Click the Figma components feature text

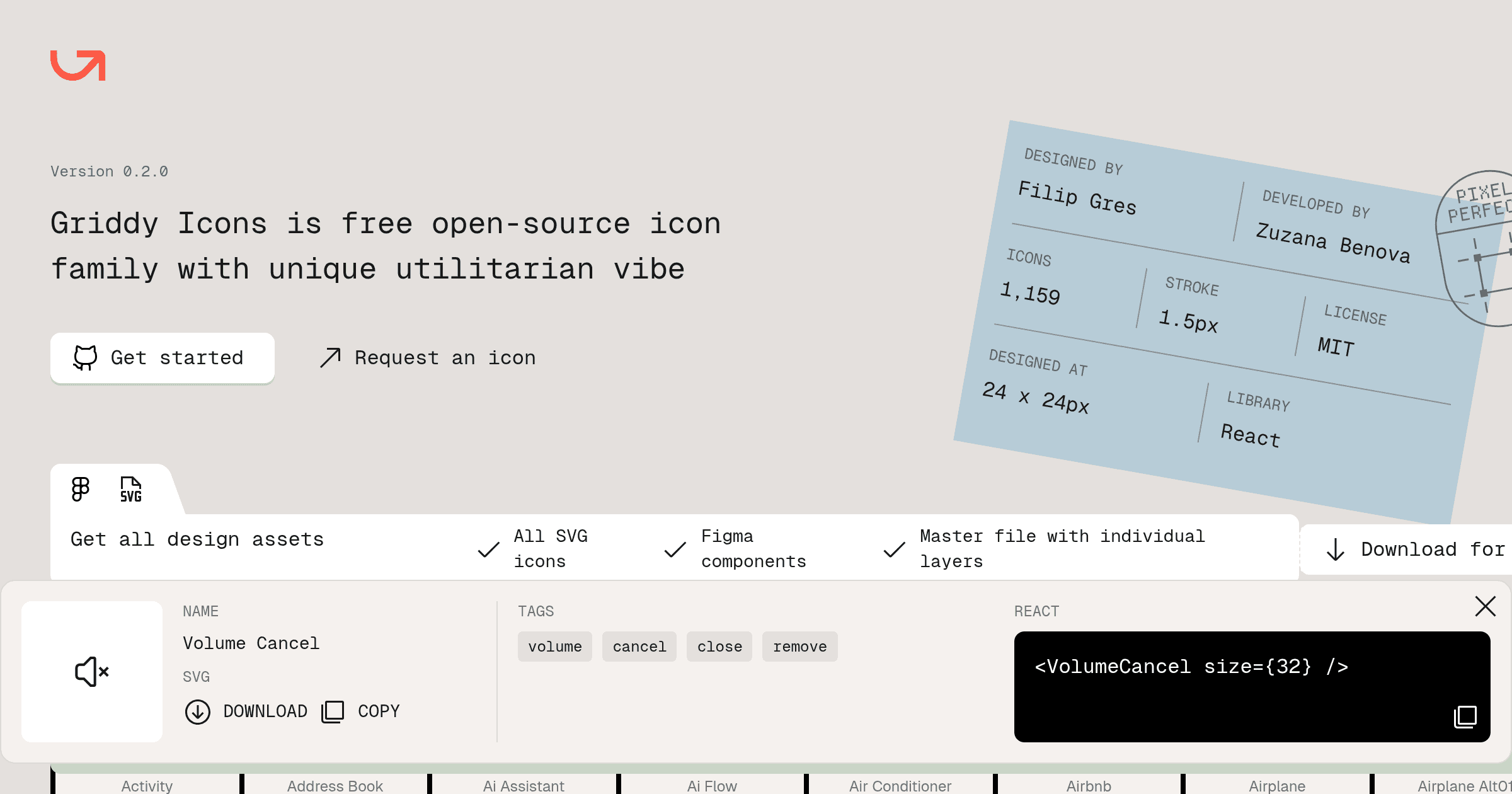coord(753,549)
